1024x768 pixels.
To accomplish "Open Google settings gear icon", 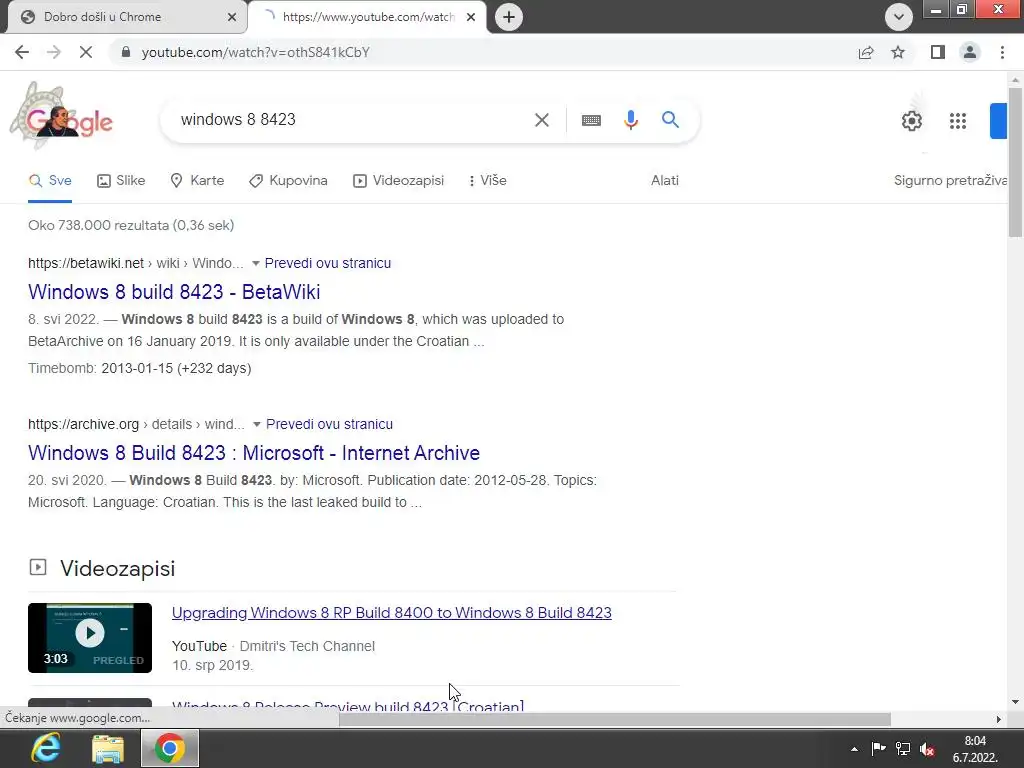I will [912, 121].
